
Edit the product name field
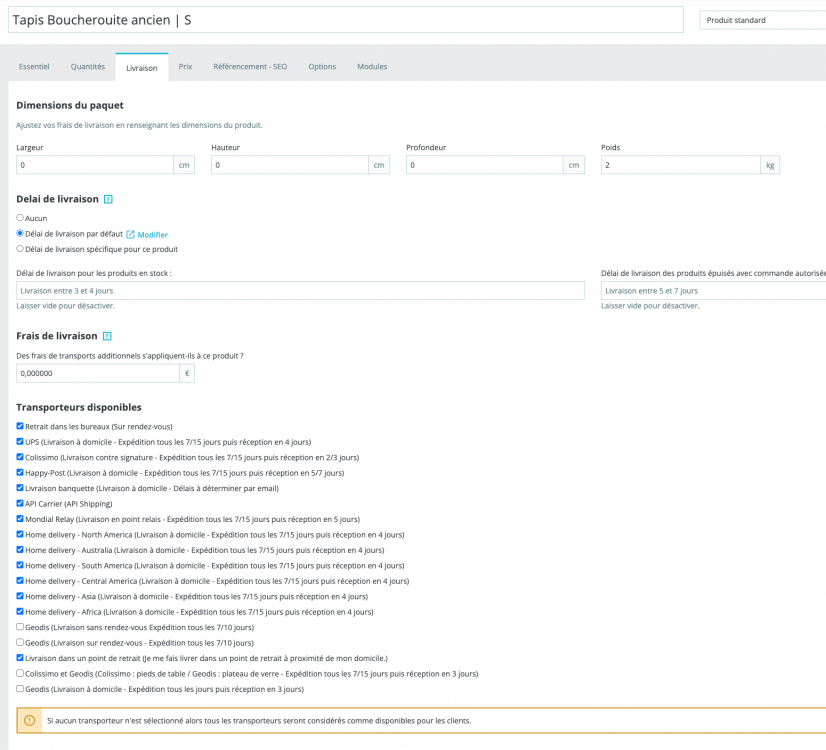coord(346,20)
